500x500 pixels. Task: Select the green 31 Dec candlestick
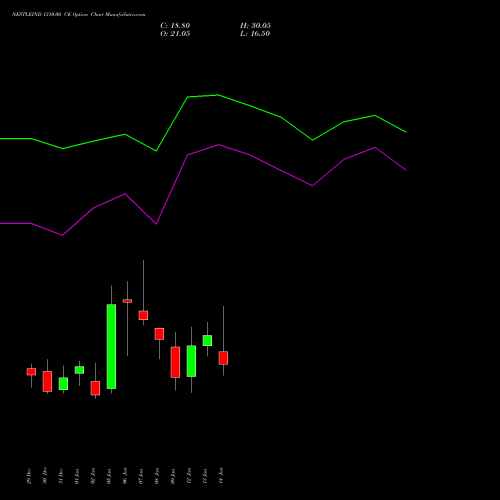coord(63,384)
